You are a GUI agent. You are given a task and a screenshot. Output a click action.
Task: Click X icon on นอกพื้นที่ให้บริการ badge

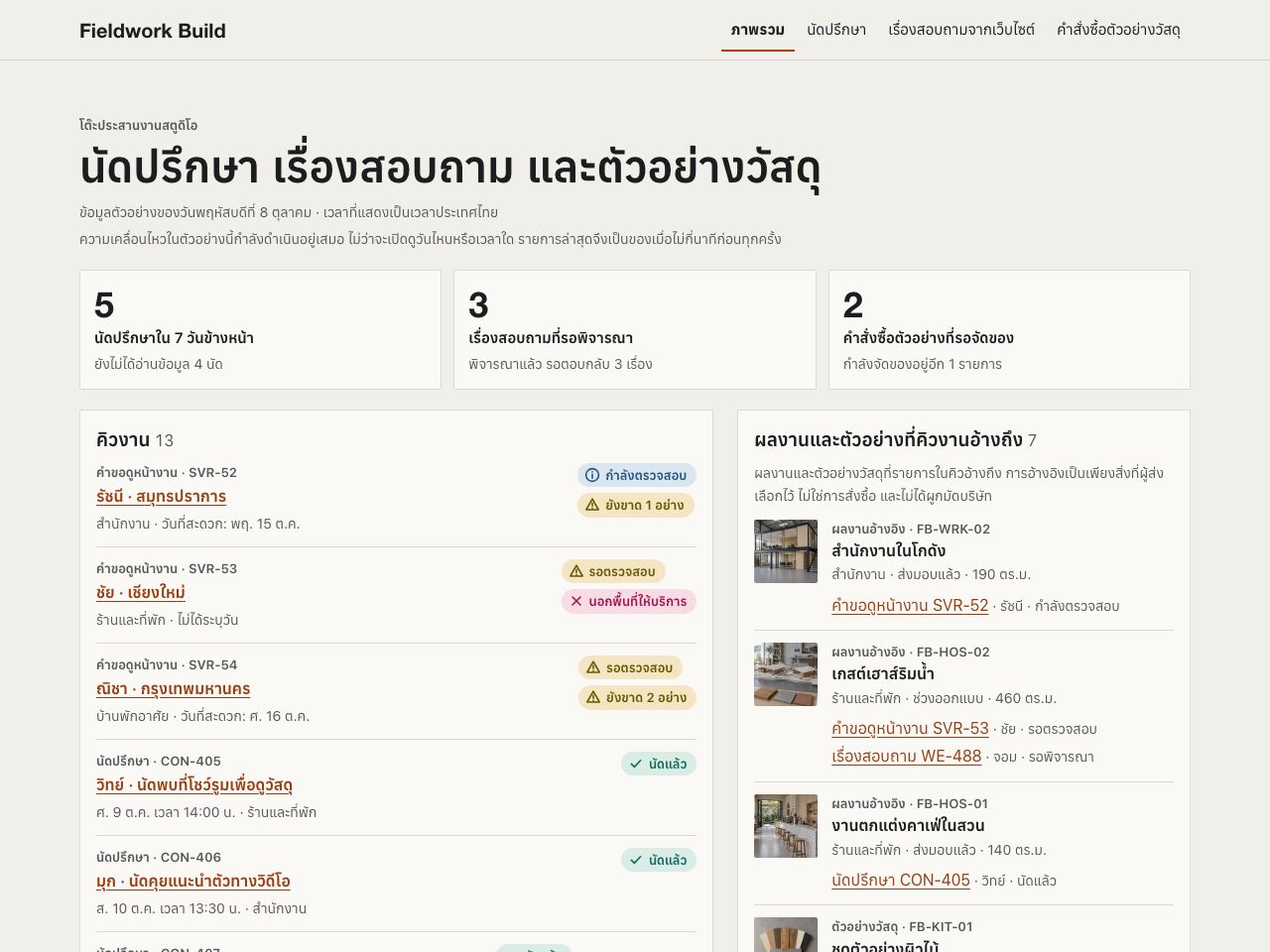[576, 601]
